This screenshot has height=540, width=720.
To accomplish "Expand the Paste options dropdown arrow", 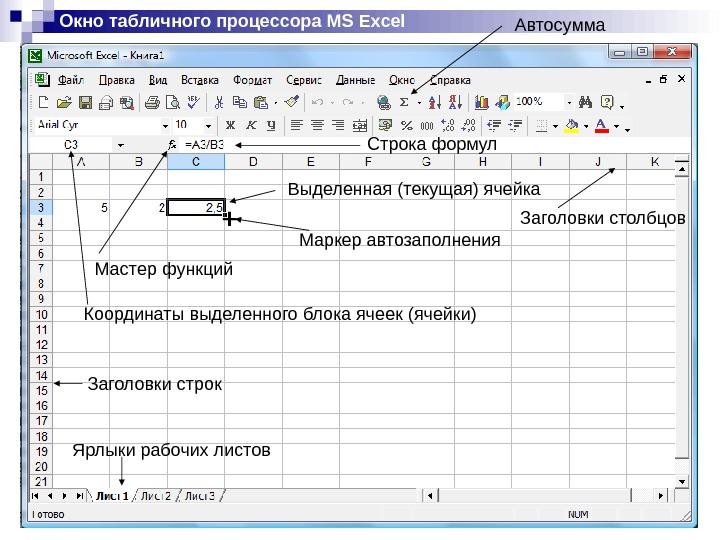I will coord(276,103).
